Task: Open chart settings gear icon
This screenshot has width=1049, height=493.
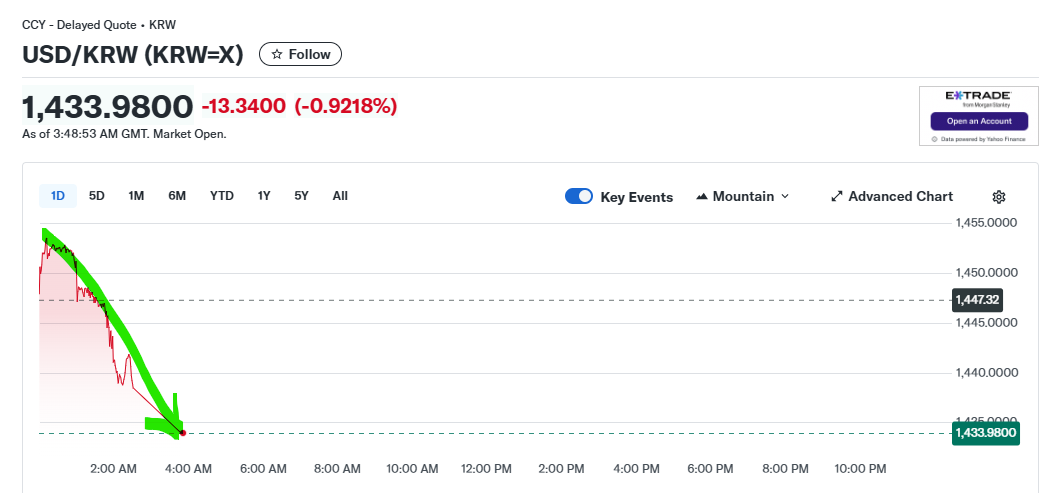Action: 998,197
